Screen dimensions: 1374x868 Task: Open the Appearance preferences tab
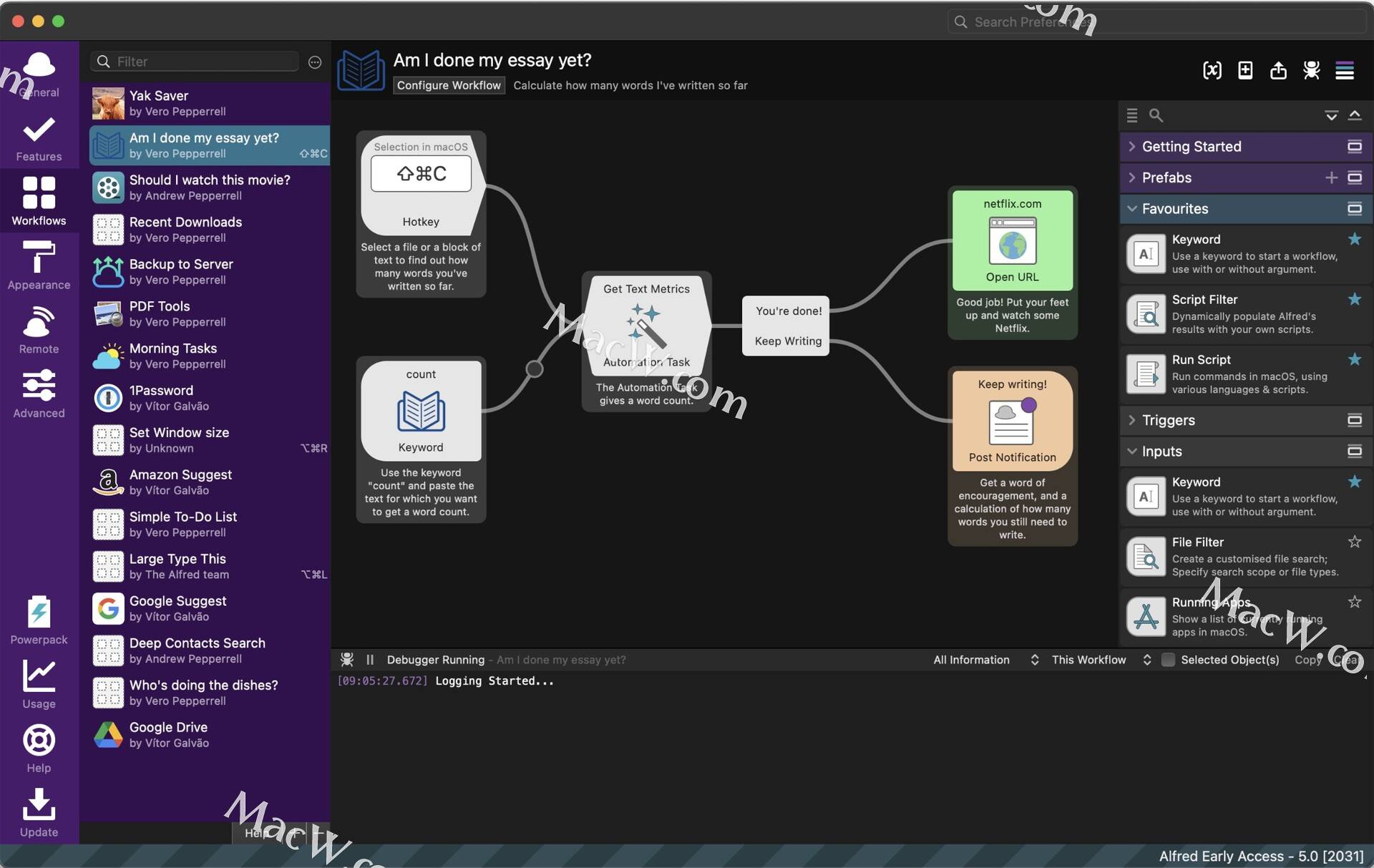coord(39,265)
